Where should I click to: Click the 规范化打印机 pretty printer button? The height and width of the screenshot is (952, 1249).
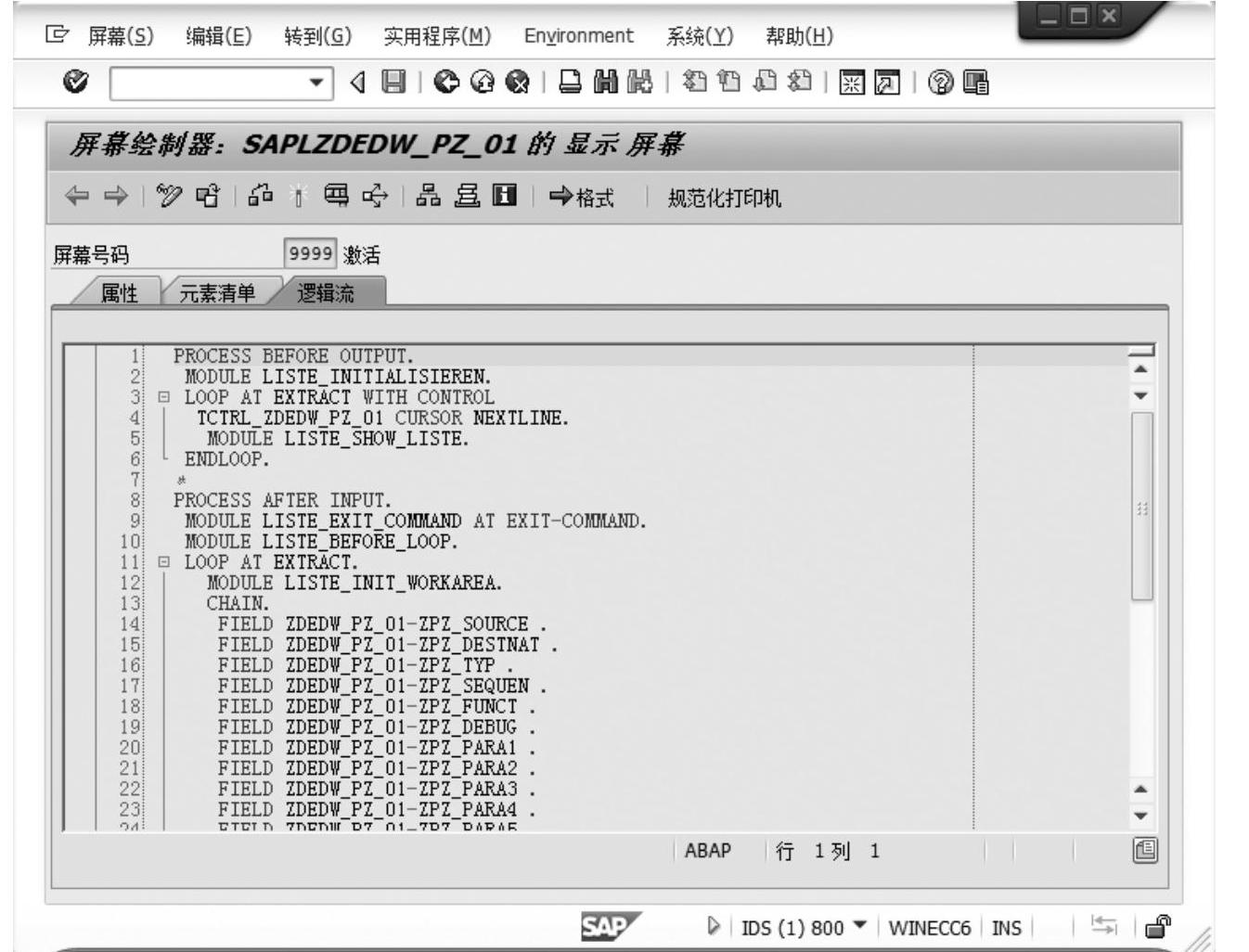725,198
